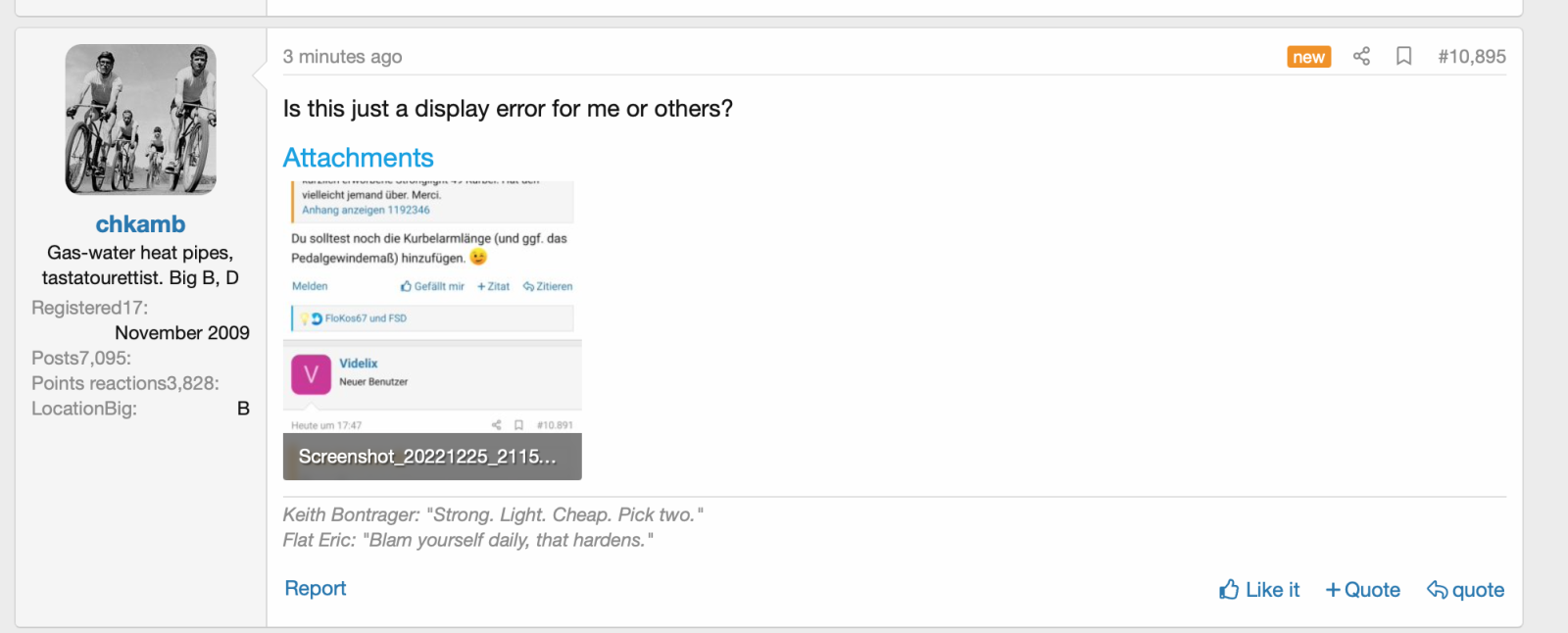Open the Attachments heading link
Image resolution: width=1568 pixels, height=633 pixels.
[x=358, y=158]
